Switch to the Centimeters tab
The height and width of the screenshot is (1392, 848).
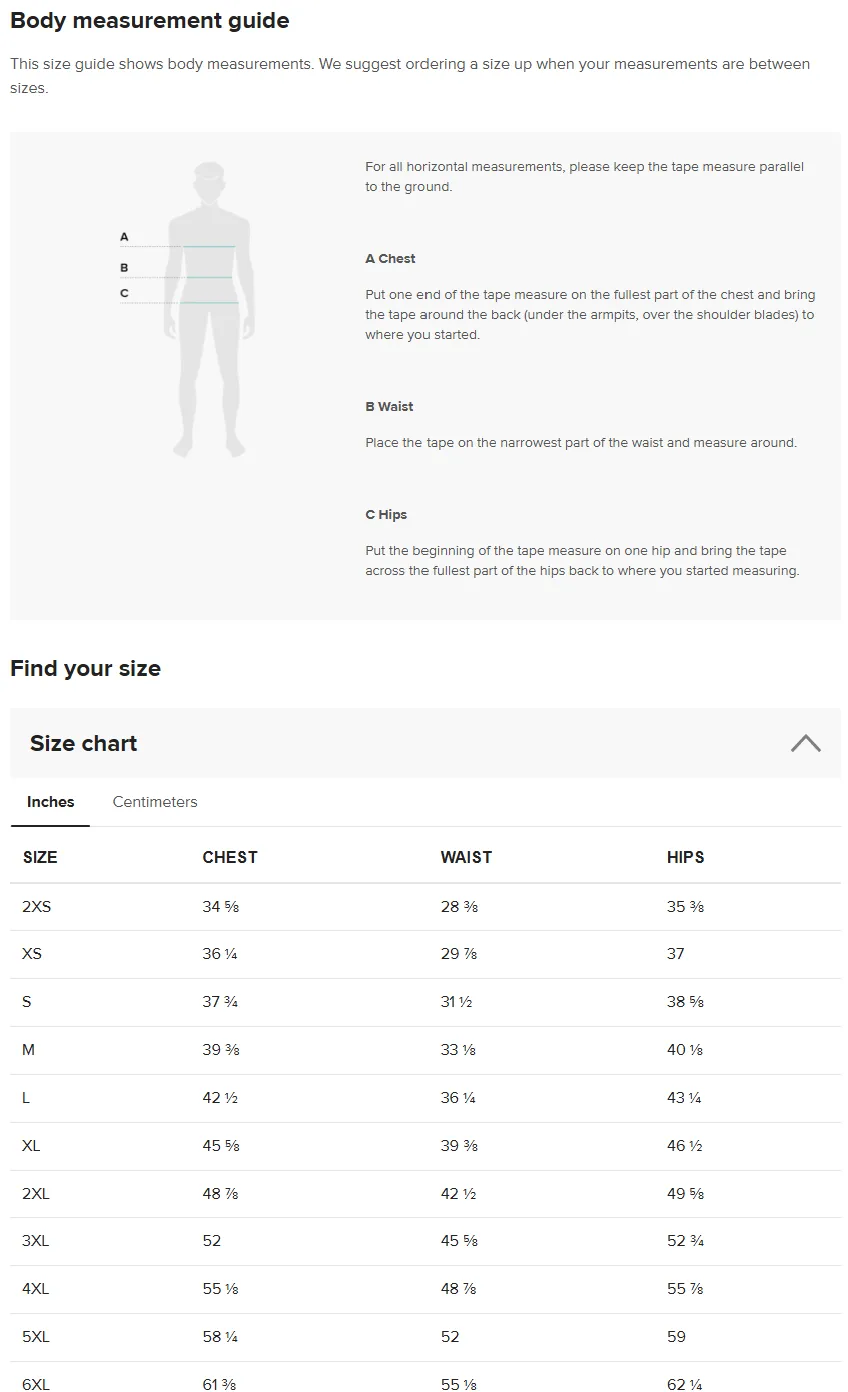[155, 802]
